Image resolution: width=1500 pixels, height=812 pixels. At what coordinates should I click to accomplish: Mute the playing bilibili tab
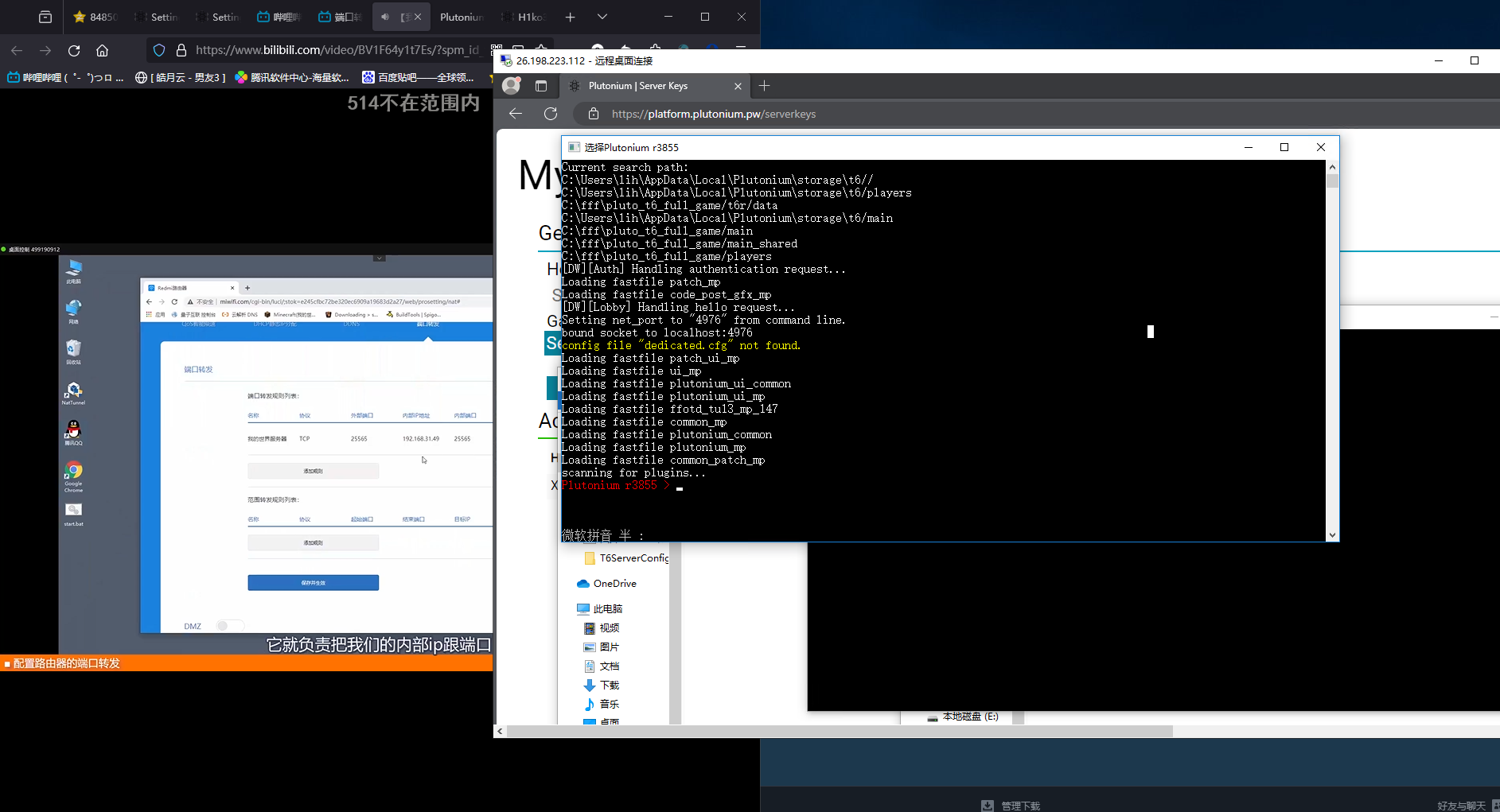(385, 17)
